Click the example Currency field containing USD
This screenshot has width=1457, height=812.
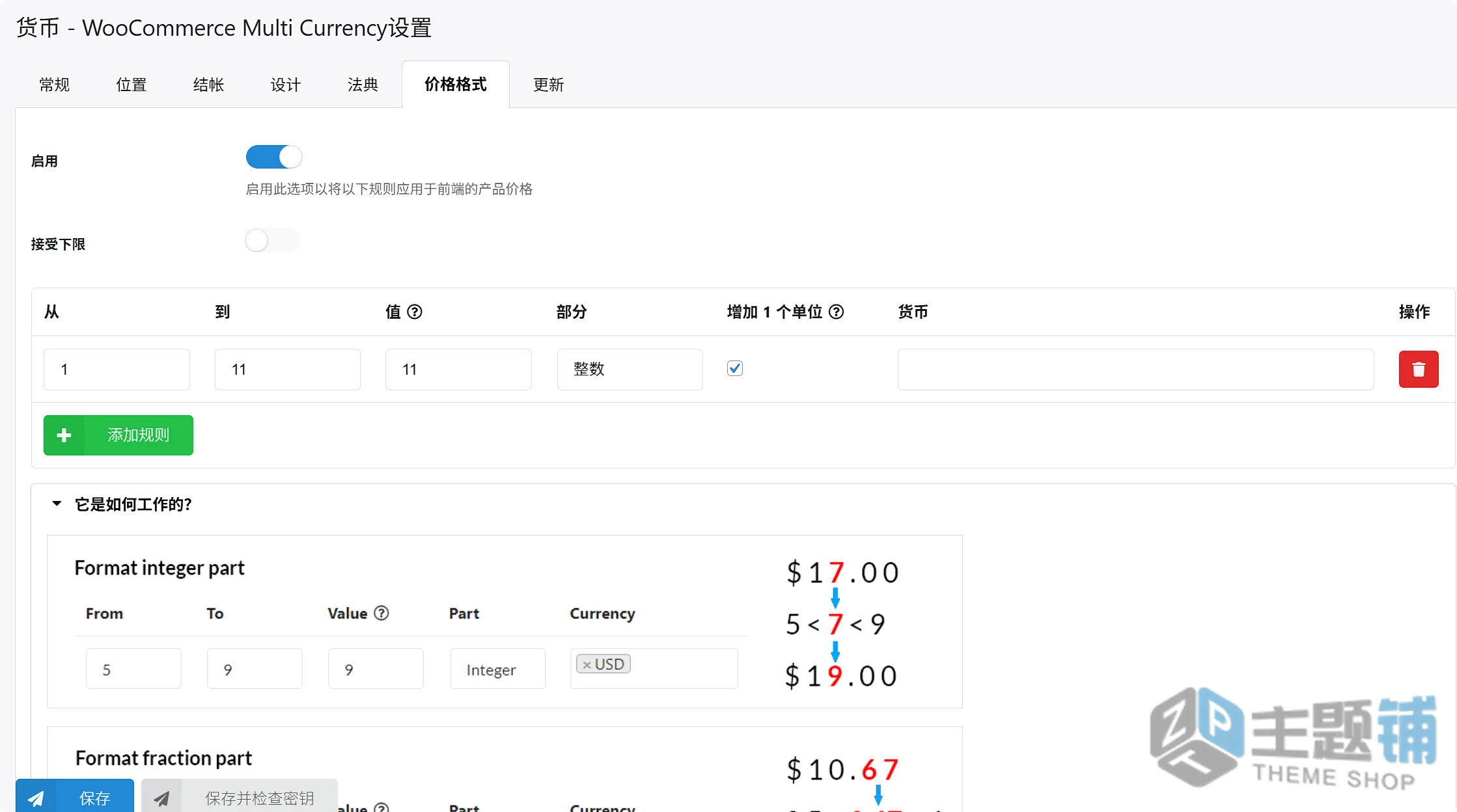coord(654,669)
